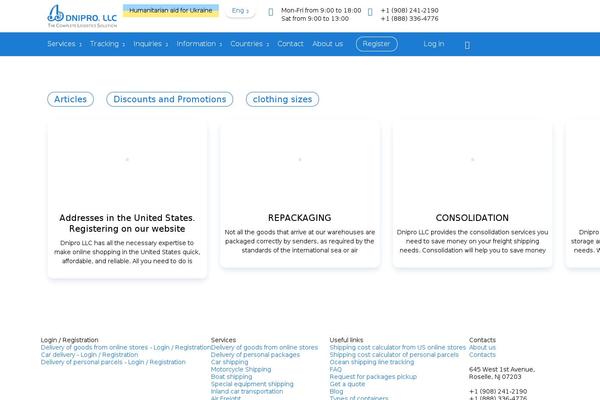Click footer phone +1 (908) 241-2190
This screenshot has height=400, width=600.
click(498, 391)
